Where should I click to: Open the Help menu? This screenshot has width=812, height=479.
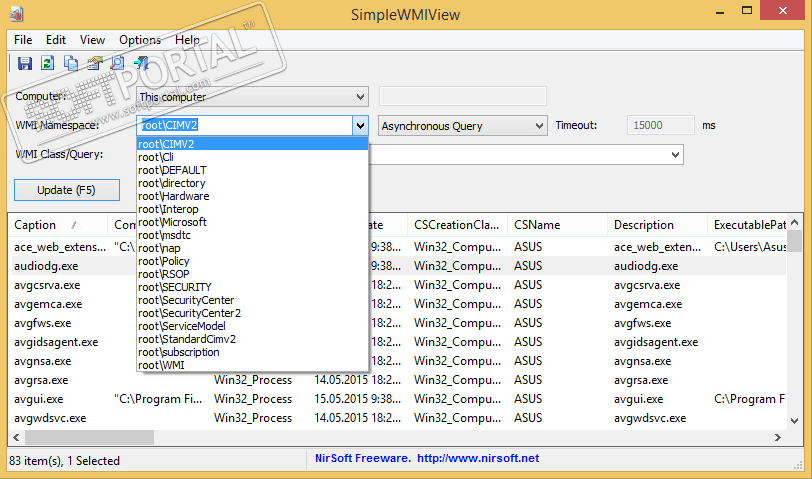click(187, 40)
